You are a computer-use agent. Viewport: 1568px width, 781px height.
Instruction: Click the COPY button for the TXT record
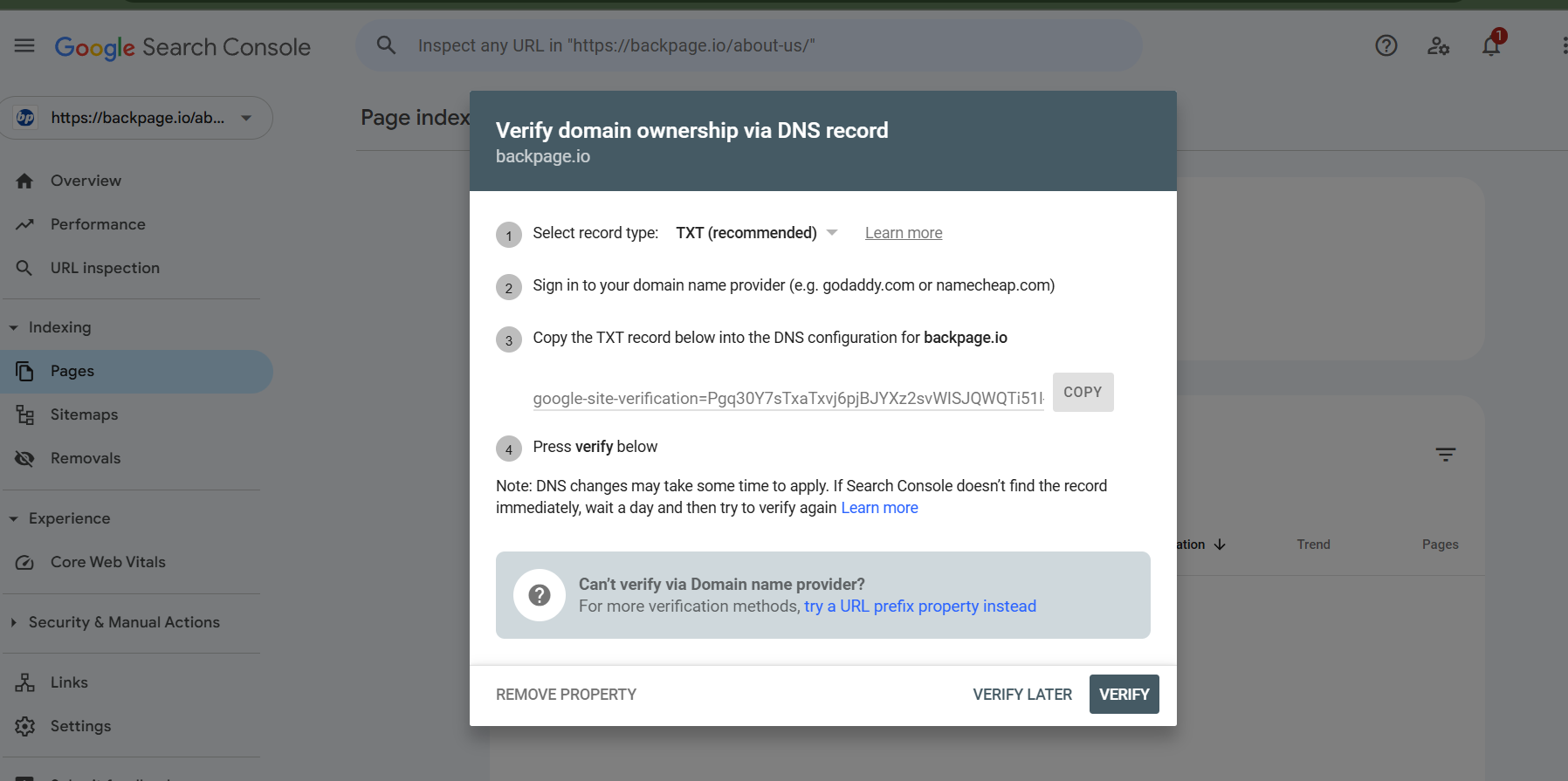pos(1083,392)
